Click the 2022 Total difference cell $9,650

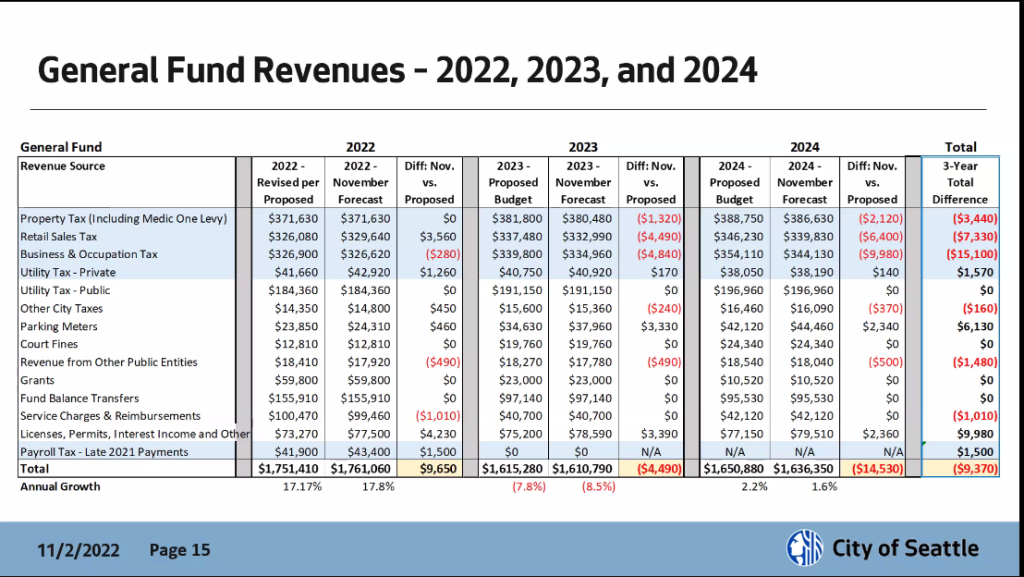[429, 469]
